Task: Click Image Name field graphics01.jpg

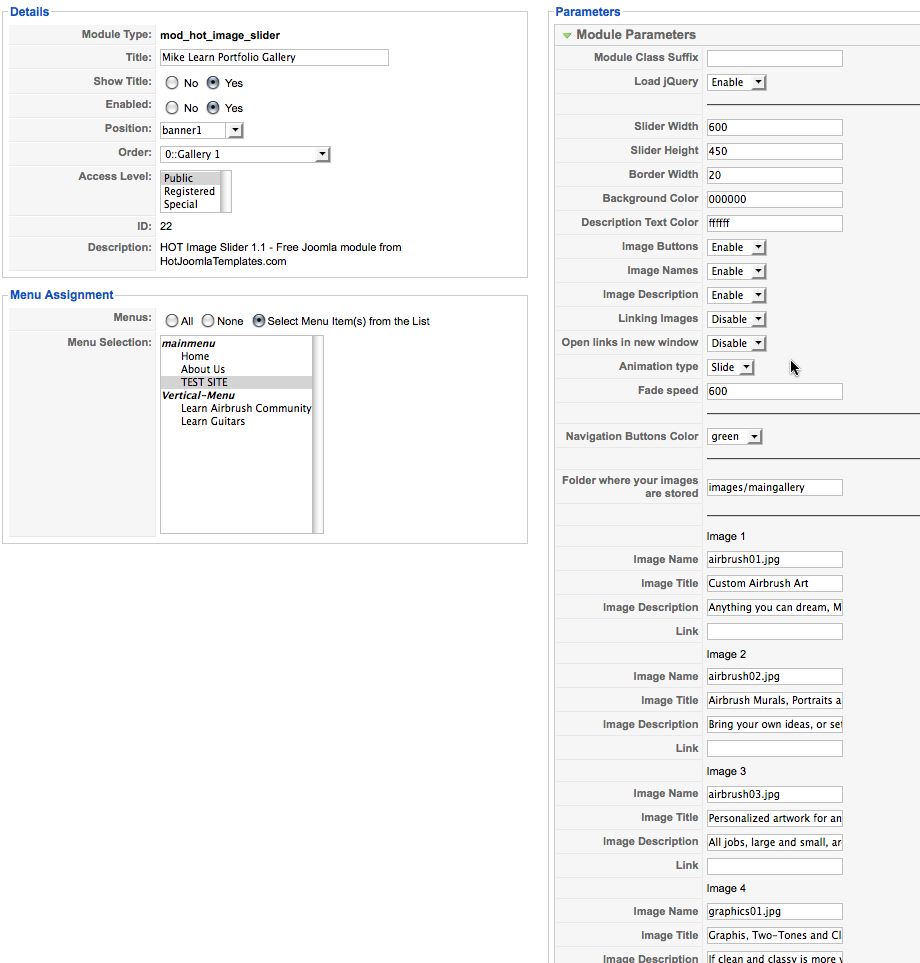Action: [x=774, y=911]
